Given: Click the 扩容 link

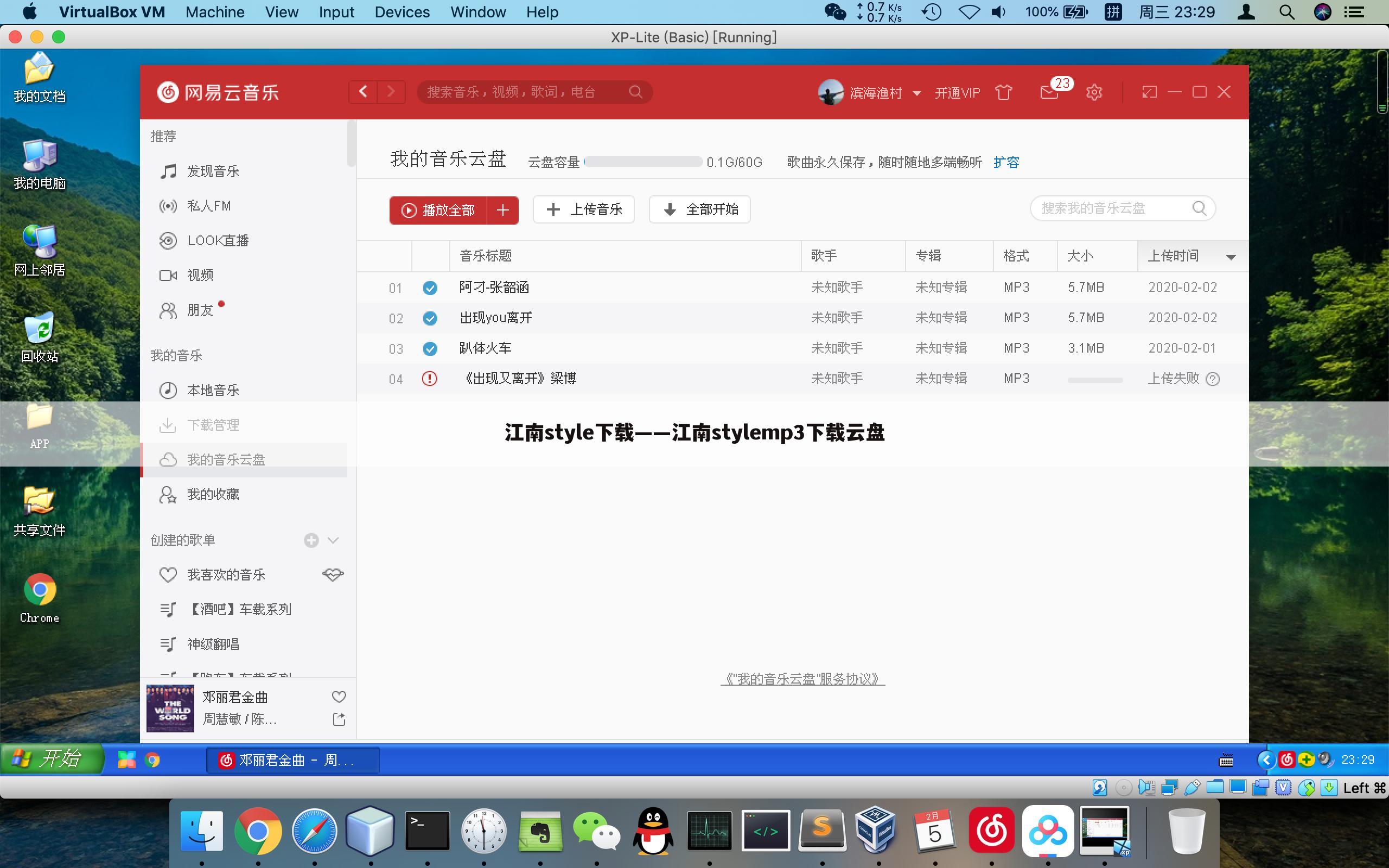Looking at the screenshot, I should click(1006, 162).
